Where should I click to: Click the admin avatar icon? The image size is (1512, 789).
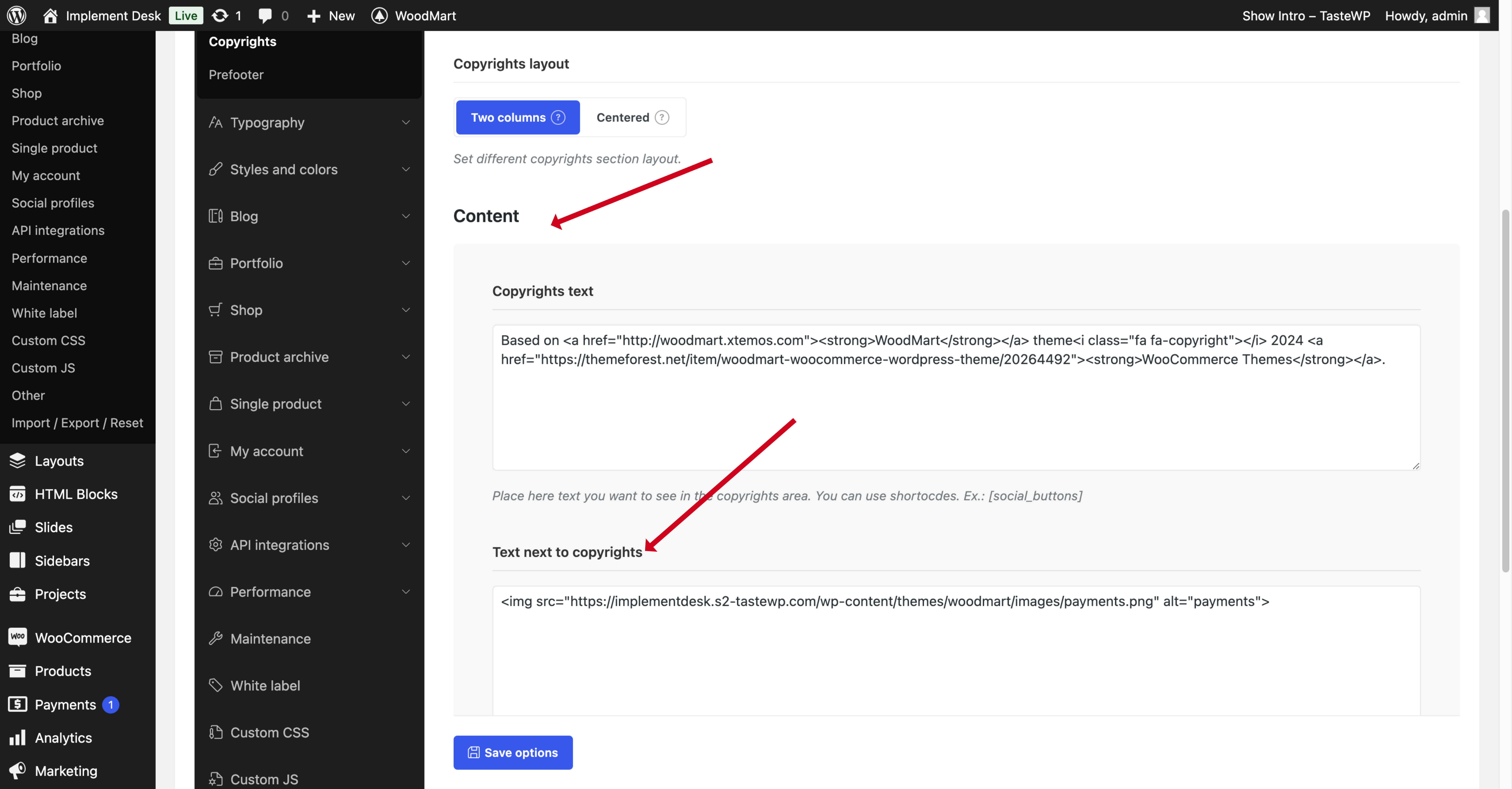(x=1482, y=15)
